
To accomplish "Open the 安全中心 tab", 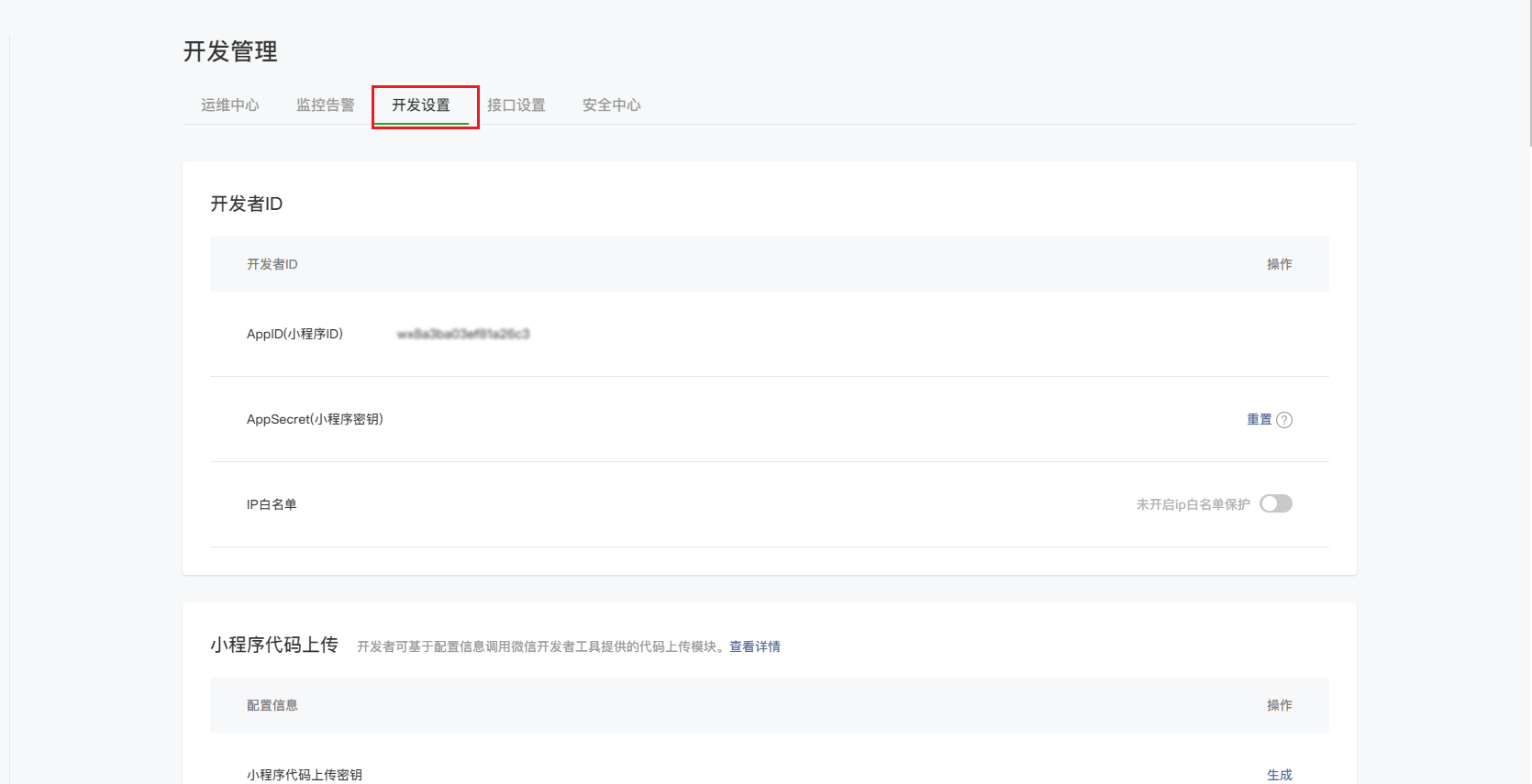I will pyautogui.click(x=612, y=105).
